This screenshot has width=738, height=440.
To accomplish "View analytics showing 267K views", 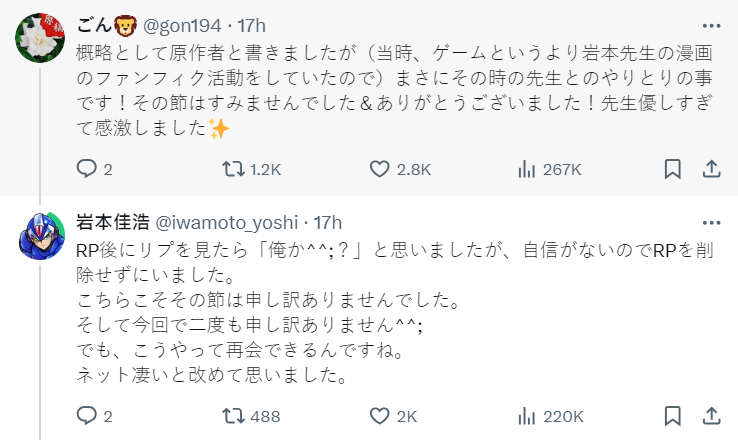I will (526, 169).
